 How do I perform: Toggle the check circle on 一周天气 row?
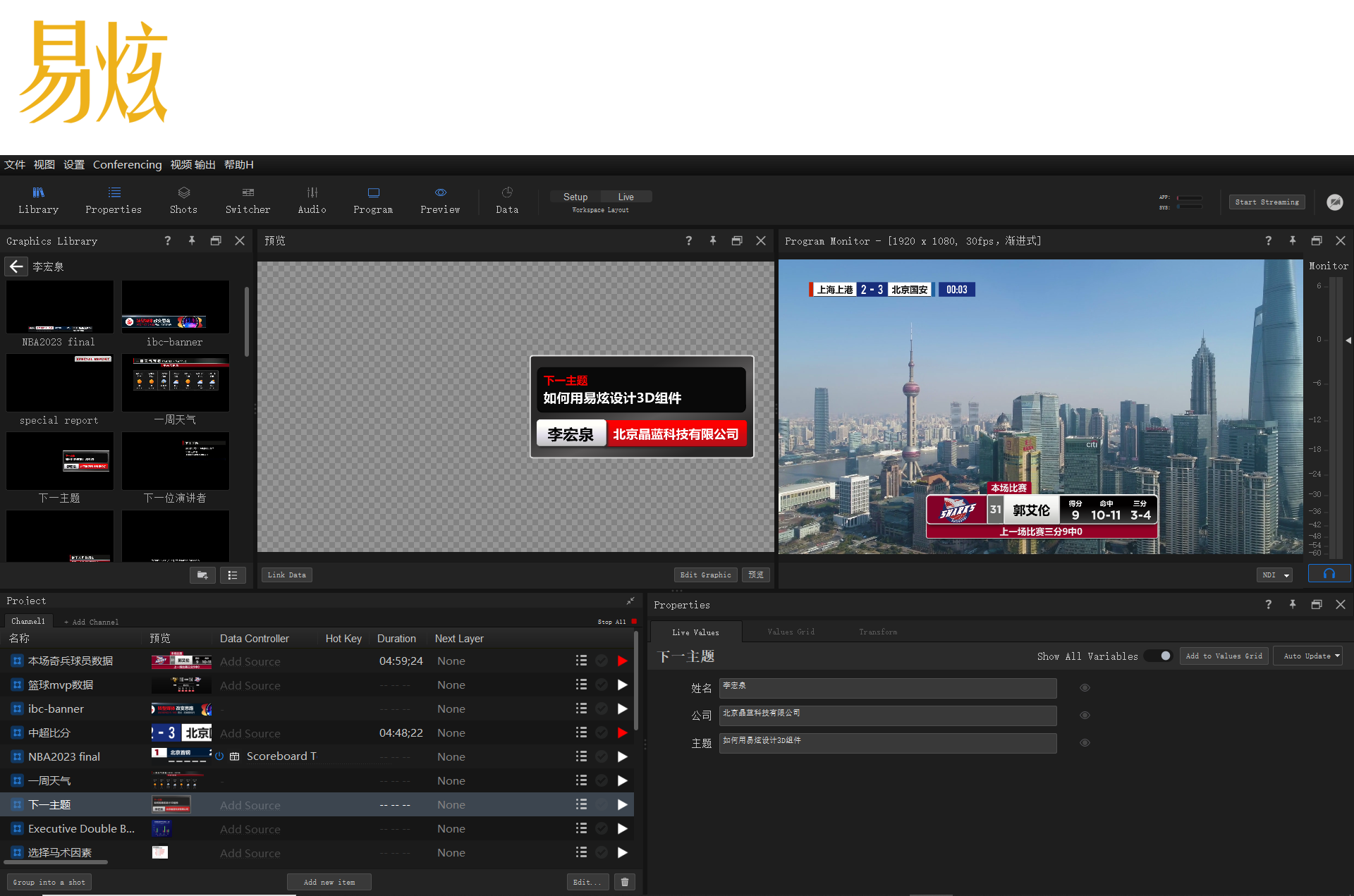click(602, 780)
